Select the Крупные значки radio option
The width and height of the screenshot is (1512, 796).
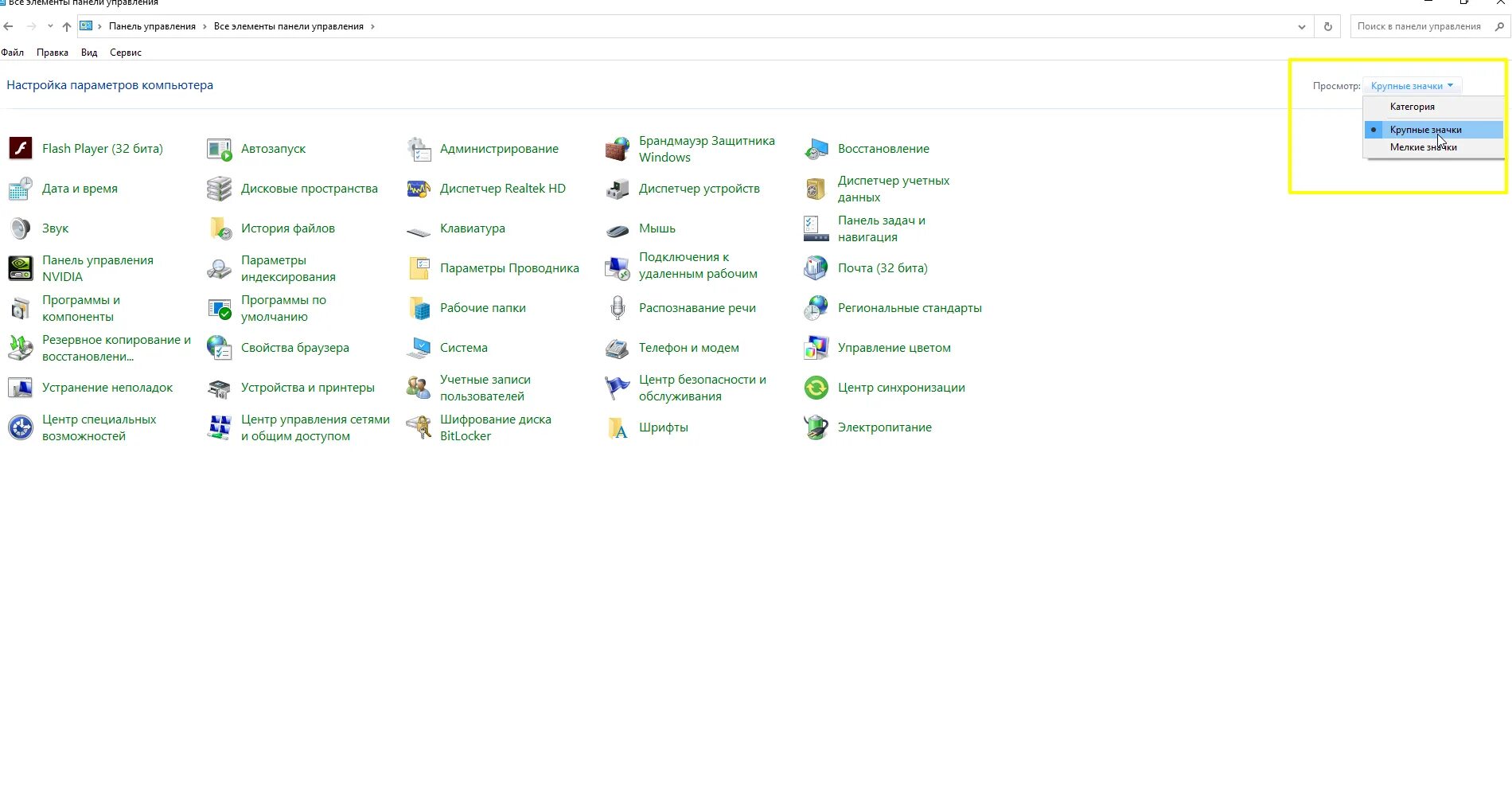point(1433,130)
